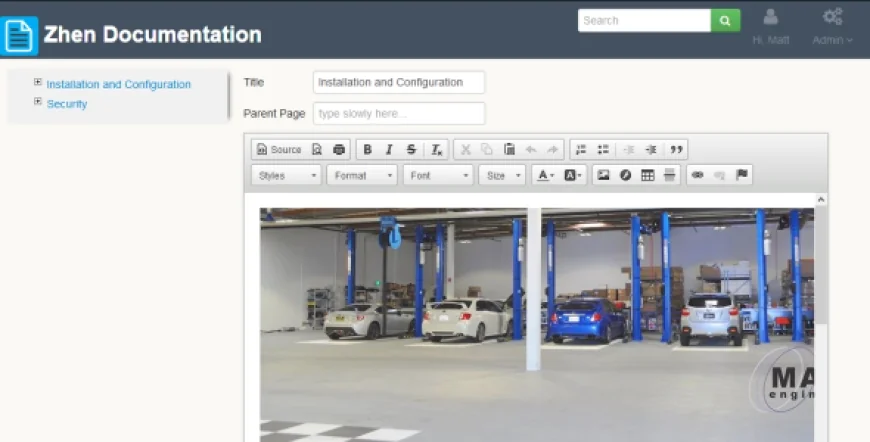Click the Print icon in toolbar
The width and height of the screenshot is (870, 442).
(339, 149)
